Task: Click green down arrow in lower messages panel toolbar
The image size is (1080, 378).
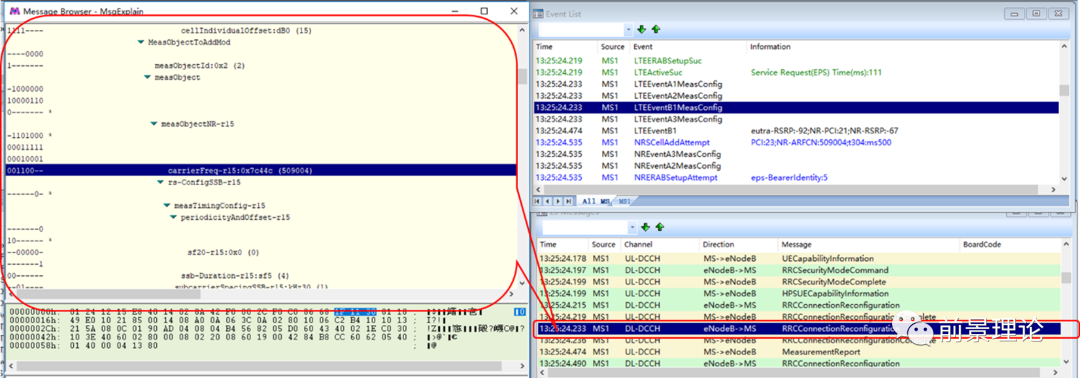Action: pos(645,227)
